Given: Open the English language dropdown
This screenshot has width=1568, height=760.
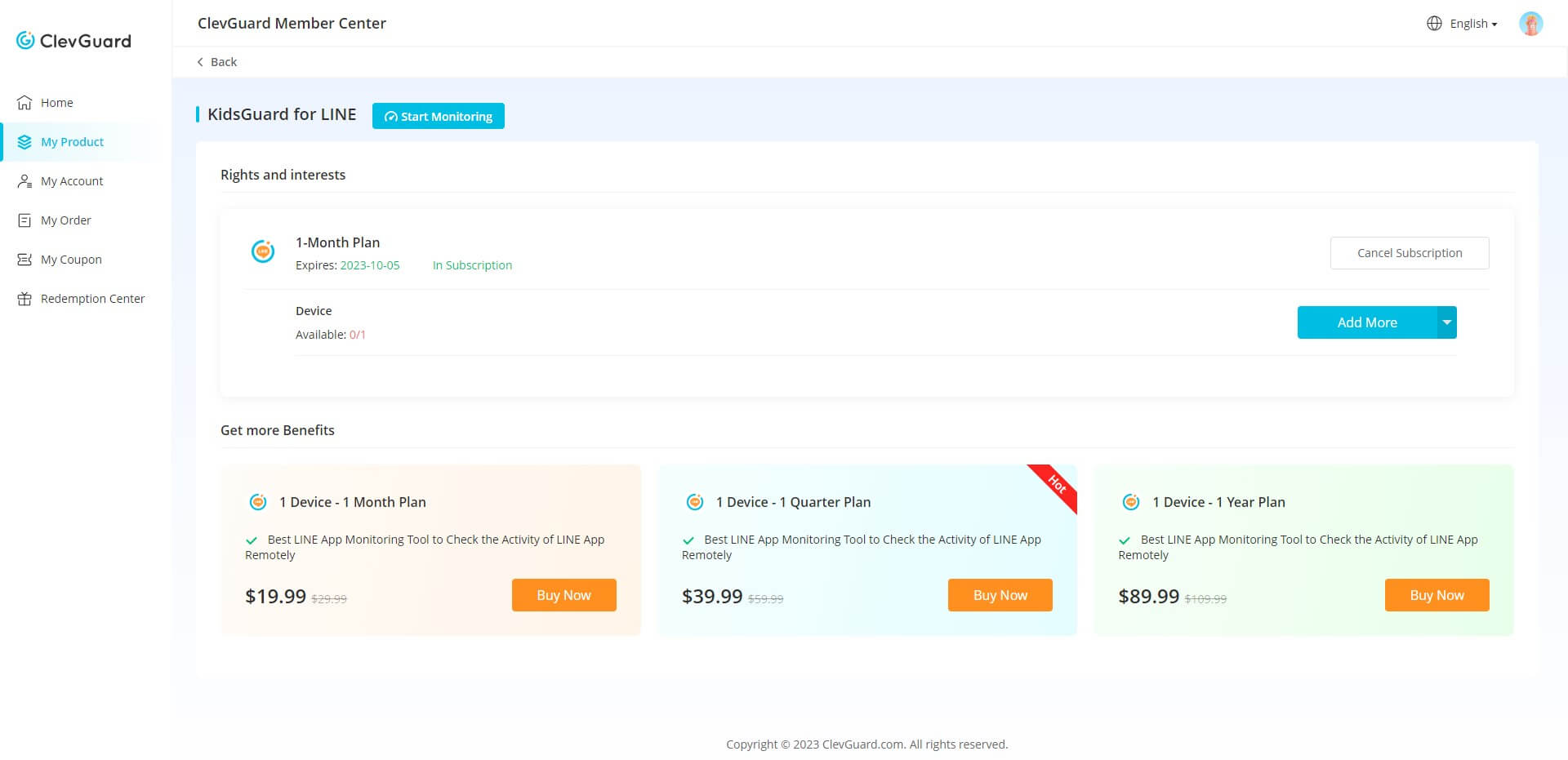Looking at the screenshot, I should pyautogui.click(x=1473, y=24).
